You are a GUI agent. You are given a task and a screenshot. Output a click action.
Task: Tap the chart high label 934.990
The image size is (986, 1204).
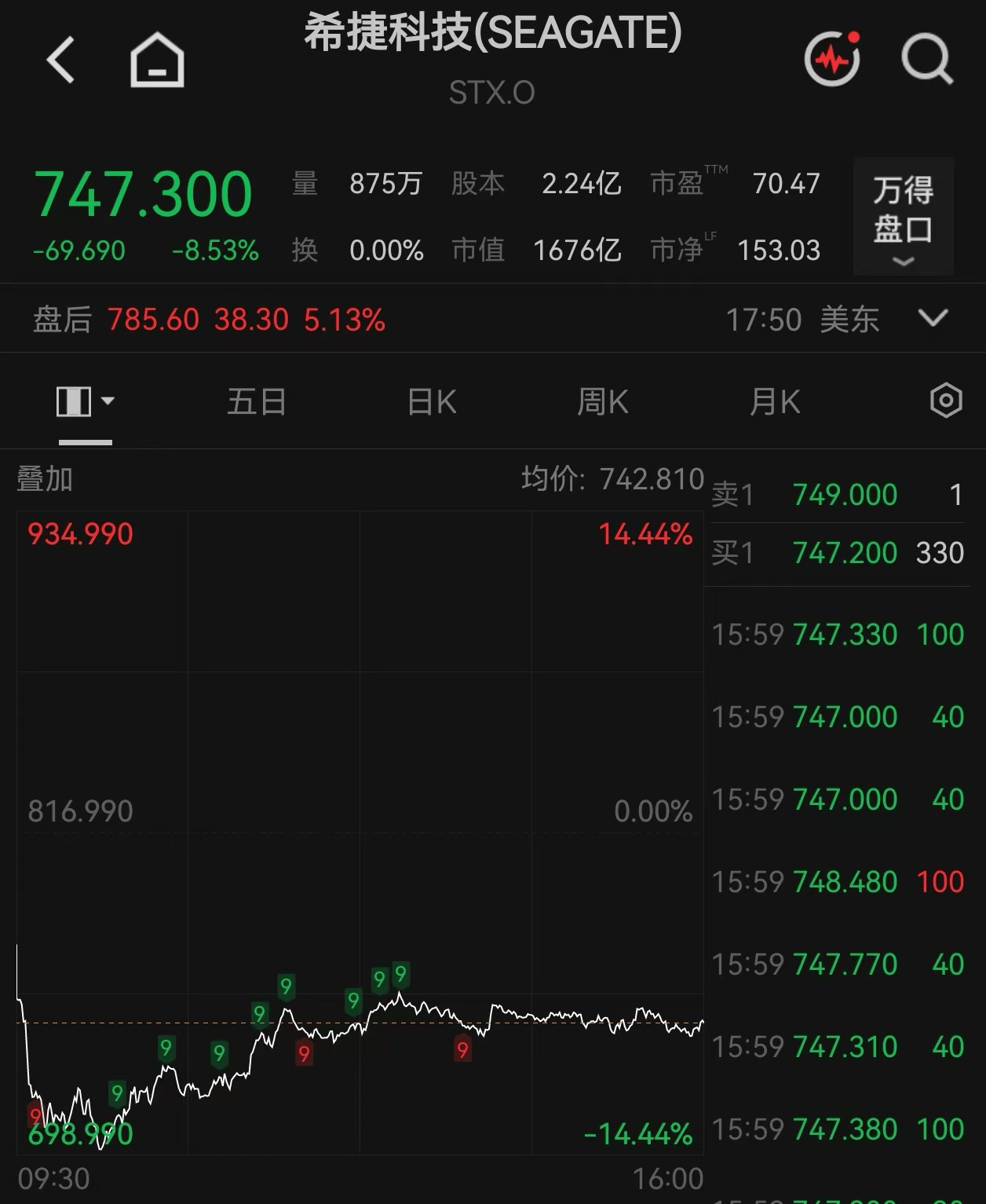point(80,534)
